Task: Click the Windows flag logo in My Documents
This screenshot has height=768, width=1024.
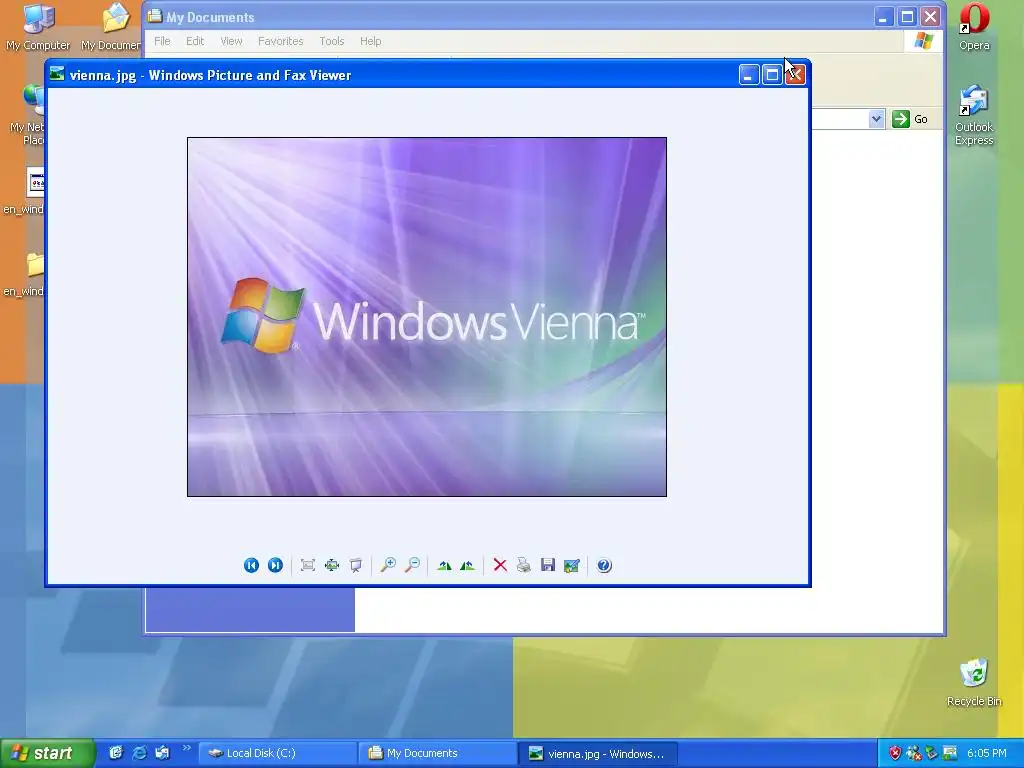Action: tap(923, 41)
